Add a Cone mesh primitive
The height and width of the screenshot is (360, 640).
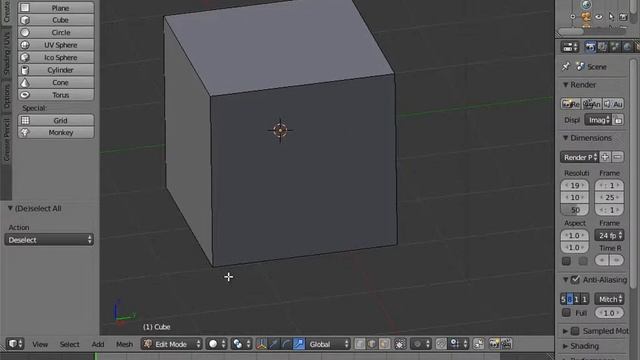[56, 82]
